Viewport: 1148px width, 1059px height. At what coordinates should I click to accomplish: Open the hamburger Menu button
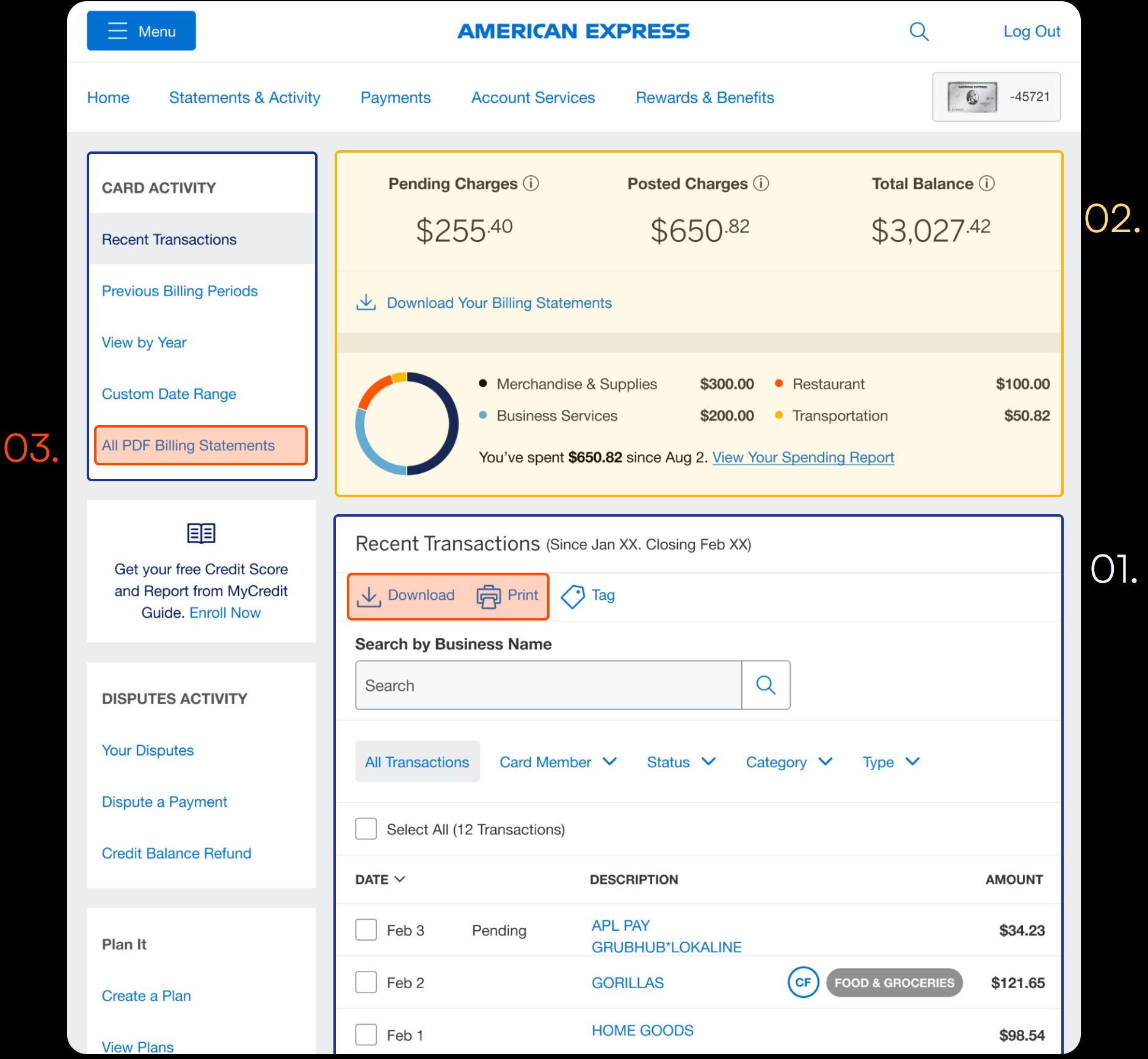tap(141, 31)
